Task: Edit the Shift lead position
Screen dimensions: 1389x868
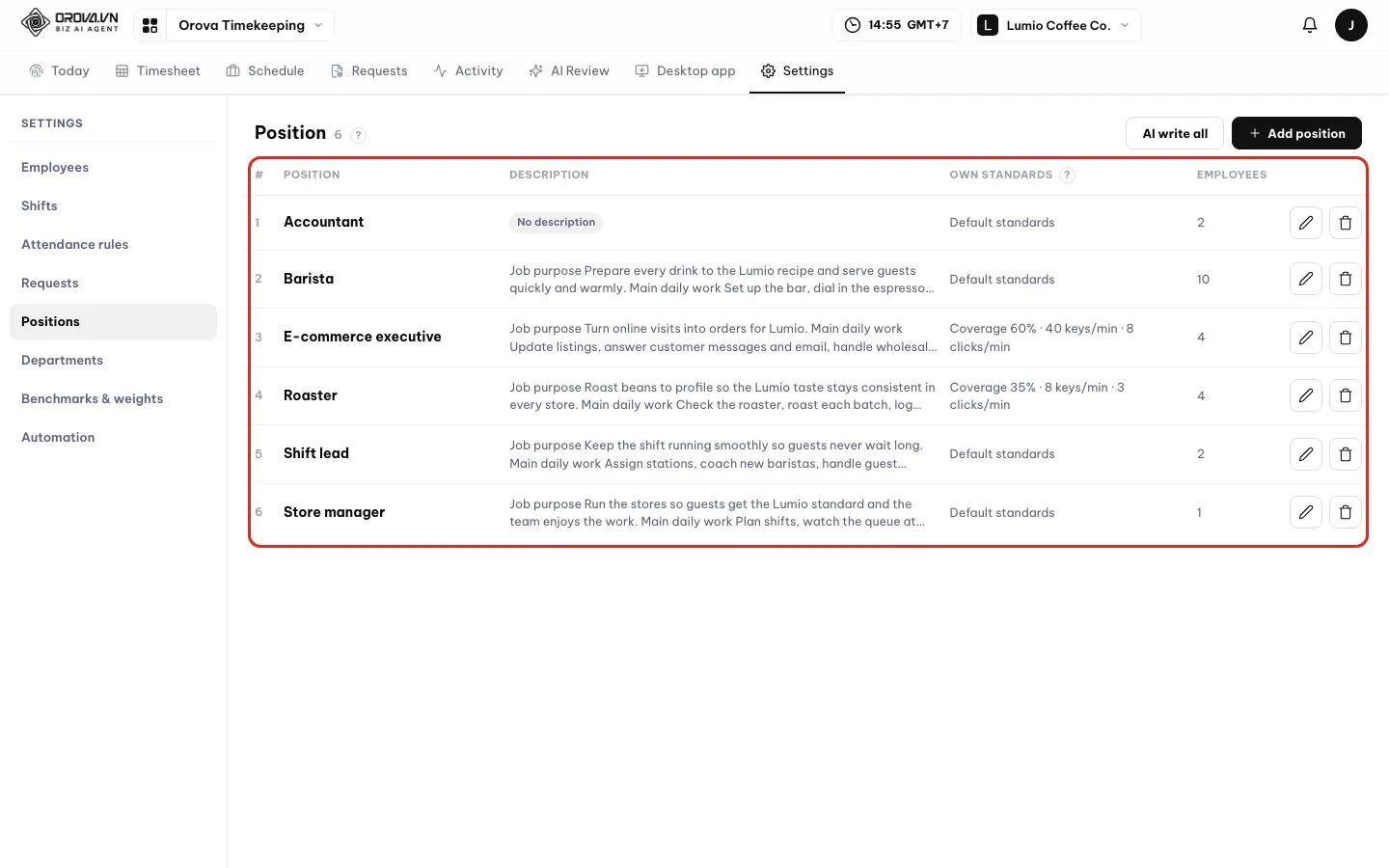Action: point(1305,454)
